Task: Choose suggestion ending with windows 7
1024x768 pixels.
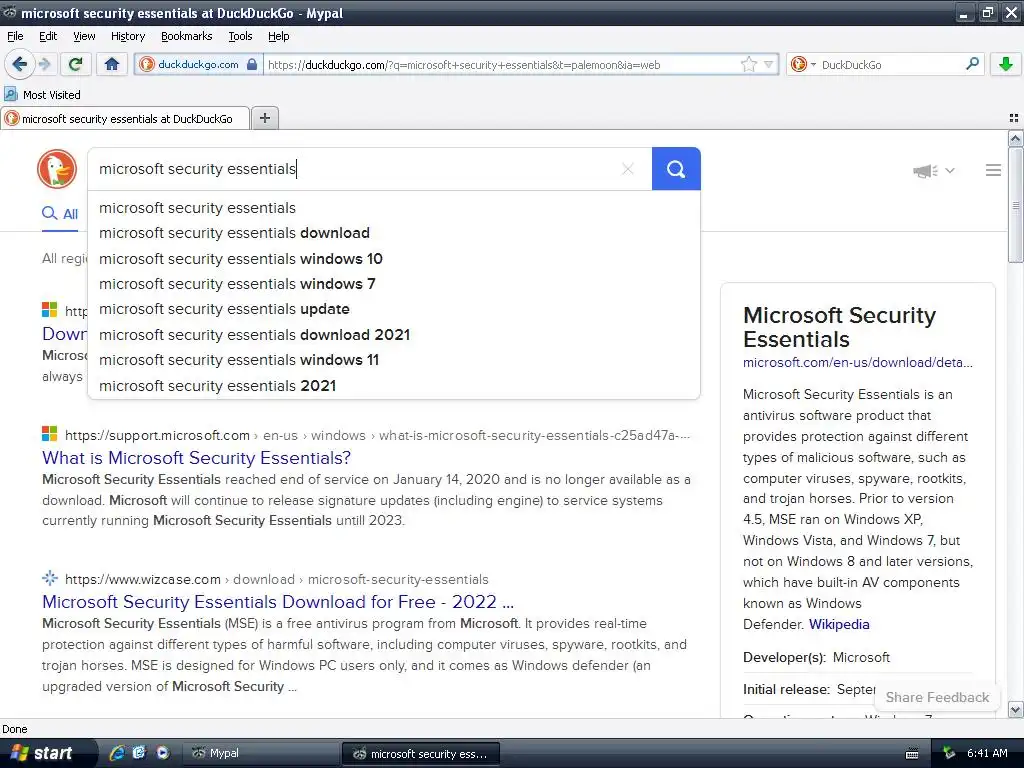Action: 394,284
